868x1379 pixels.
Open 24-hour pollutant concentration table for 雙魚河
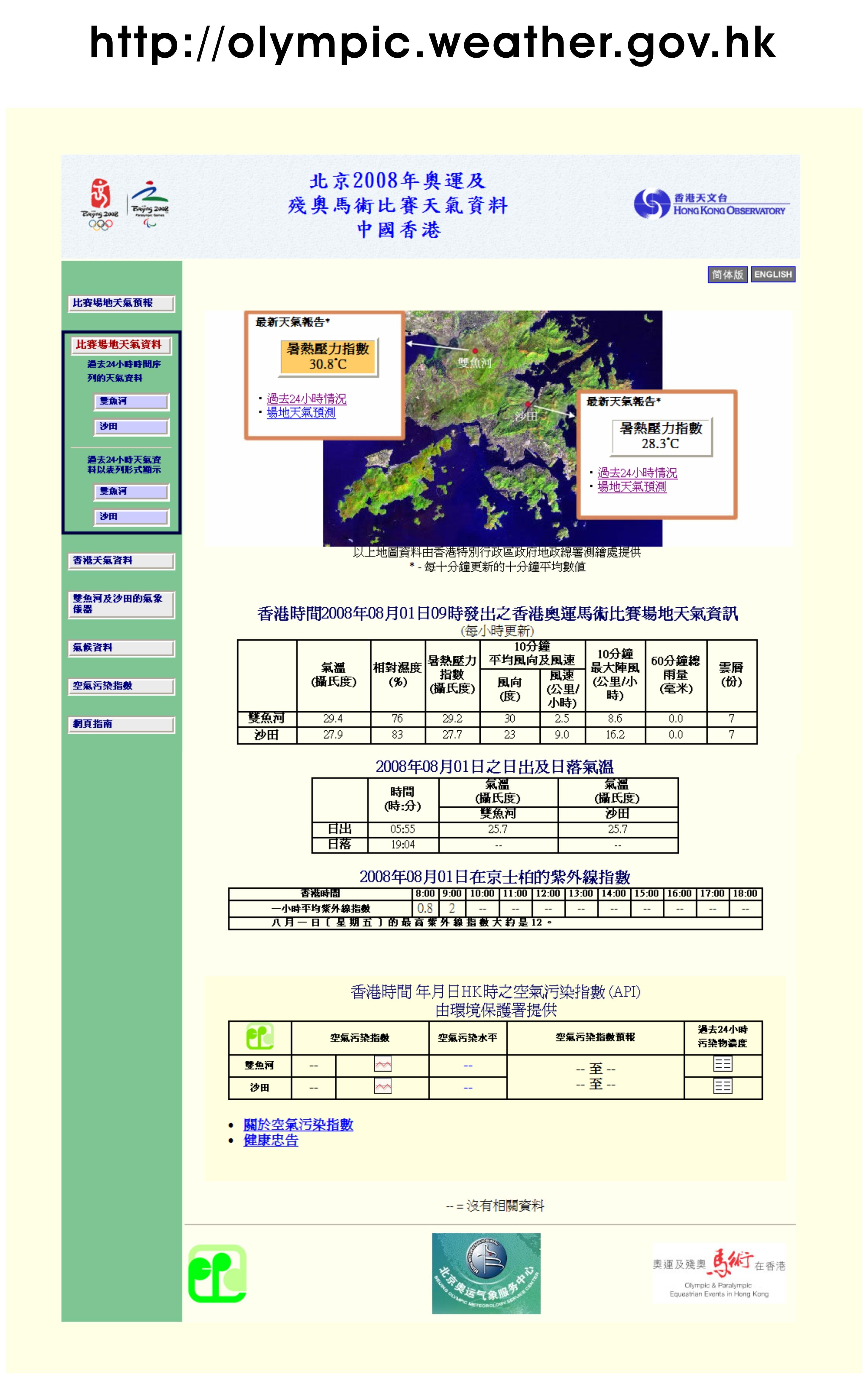coord(722,1064)
